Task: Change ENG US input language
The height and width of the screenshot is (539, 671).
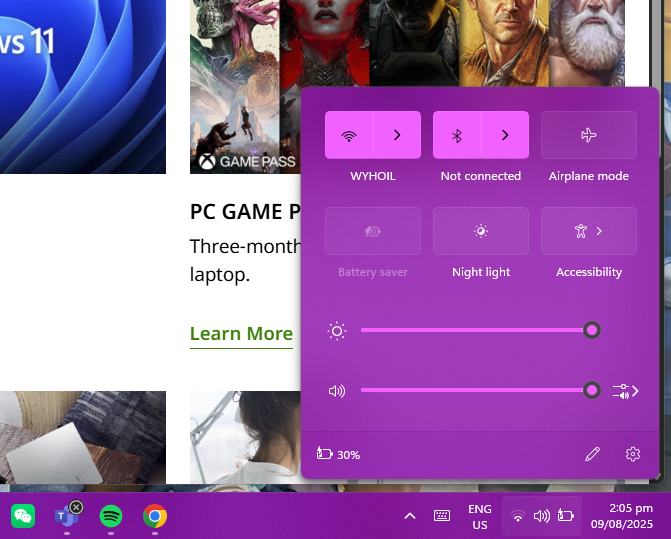Action: click(480, 517)
